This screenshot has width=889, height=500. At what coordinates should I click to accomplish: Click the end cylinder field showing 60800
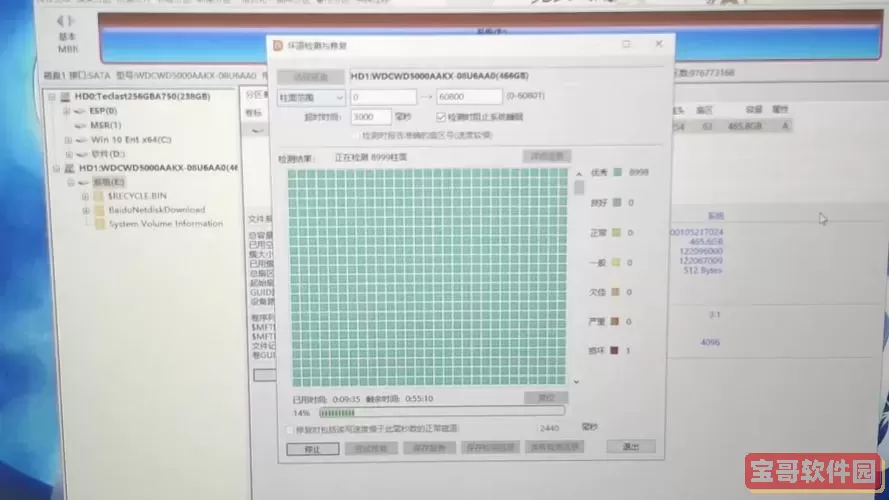pos(469,96)
